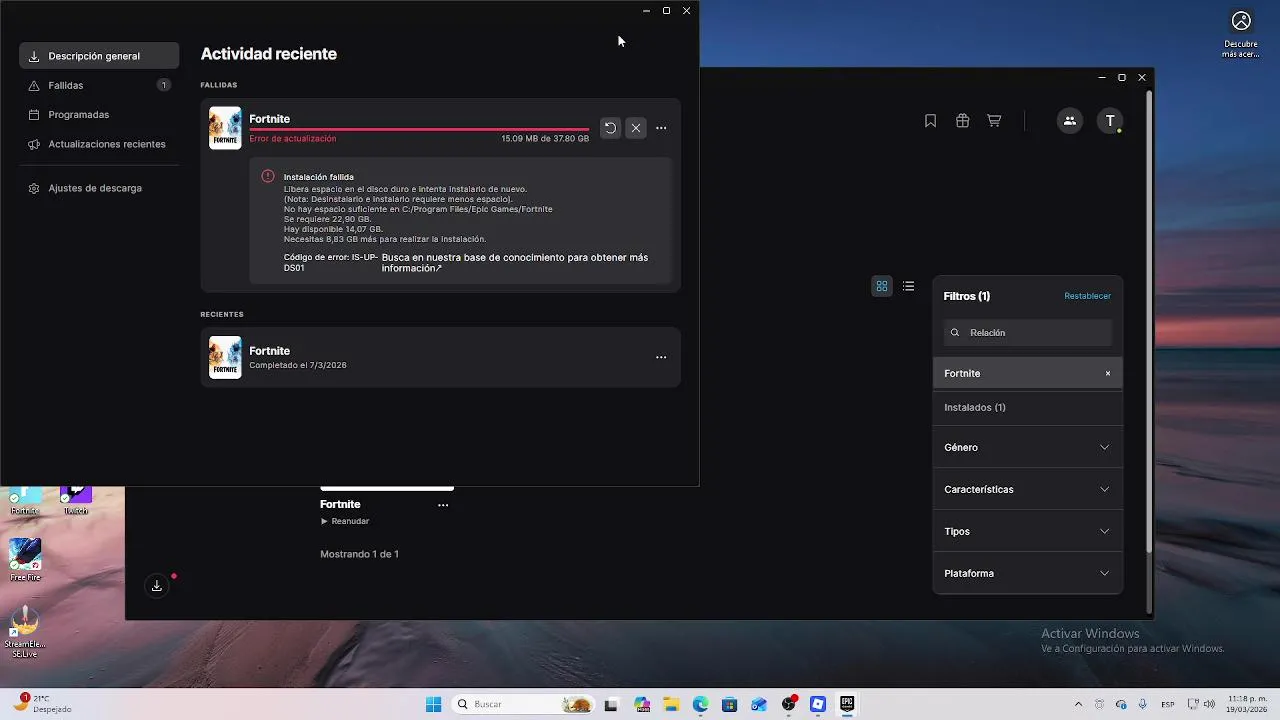This screenshot has height=720, width=1280.
Task: Switch library to grid view
Action: pyautogui.click(x=882, y=286)
